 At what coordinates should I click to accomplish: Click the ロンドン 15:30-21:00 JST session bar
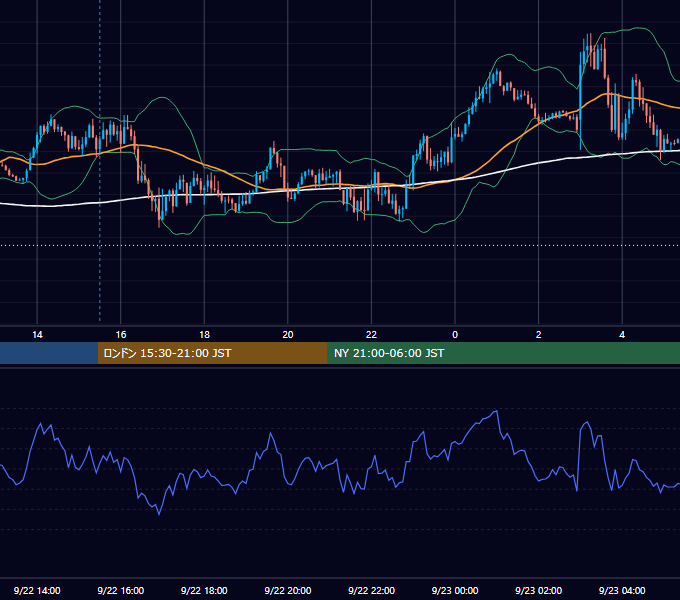tap(212, 353)
